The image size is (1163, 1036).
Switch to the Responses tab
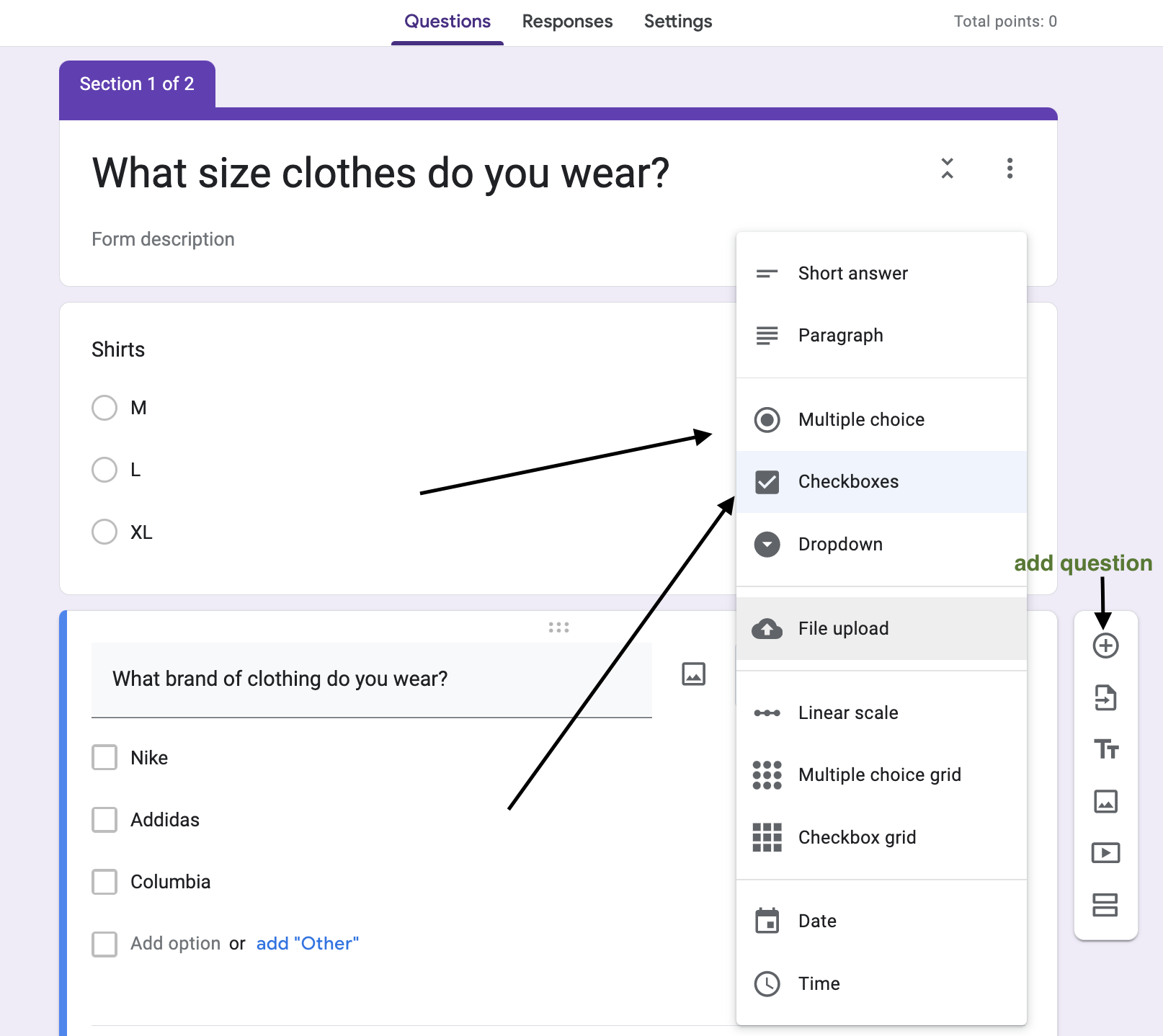click(567, 22)
